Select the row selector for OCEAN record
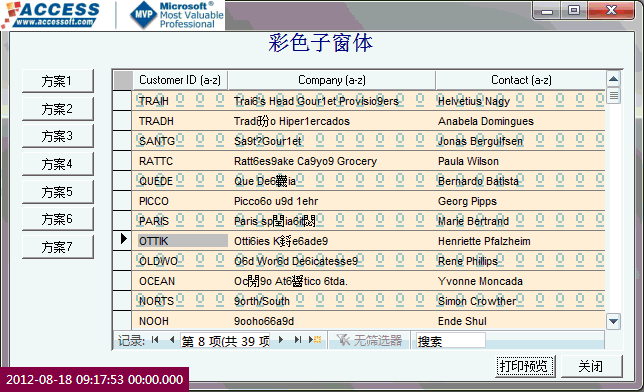644x392 pixels. (x=122, y=281)
